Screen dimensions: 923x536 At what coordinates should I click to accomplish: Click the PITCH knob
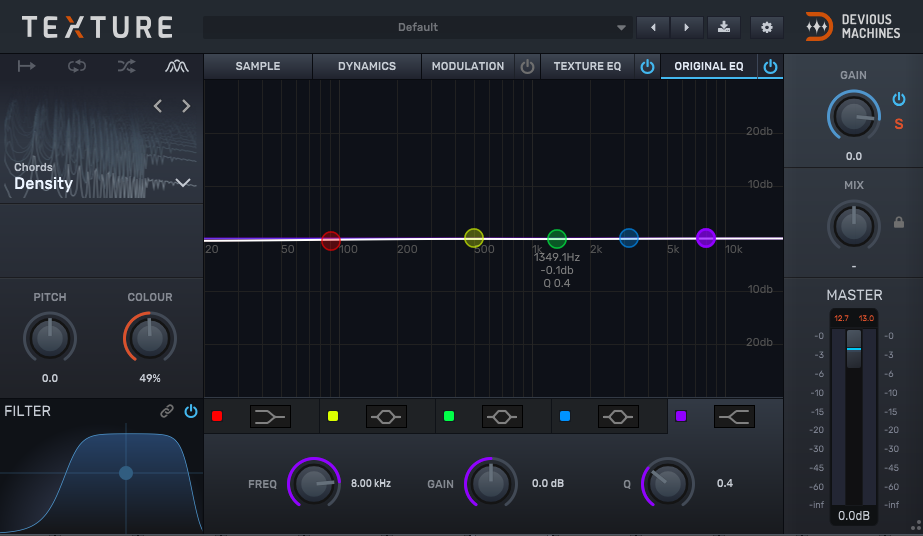(x=50, y=338)
